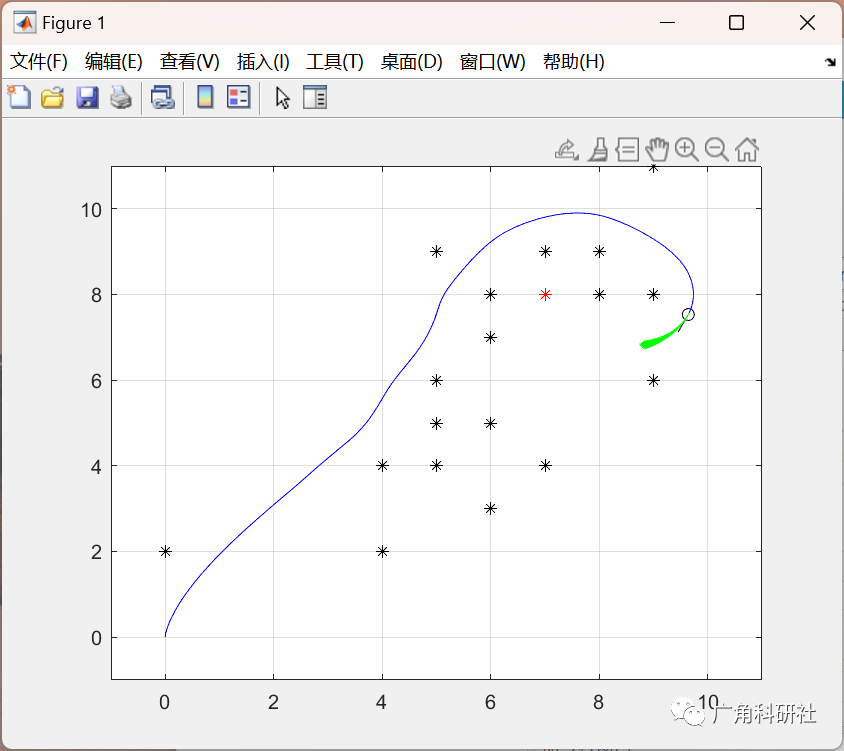The image size is (844, 751).
Task: Activate the data brushing tool
Action: [598, 150]
